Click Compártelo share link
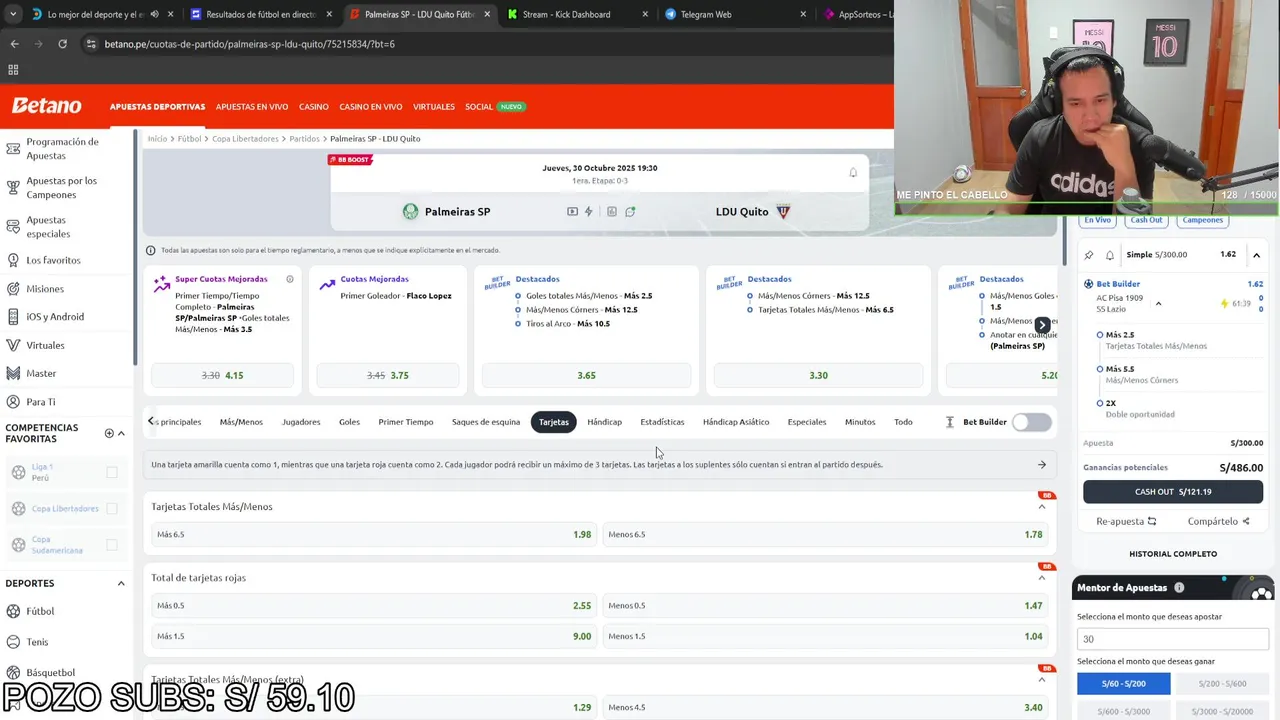 pos(1218,521)
